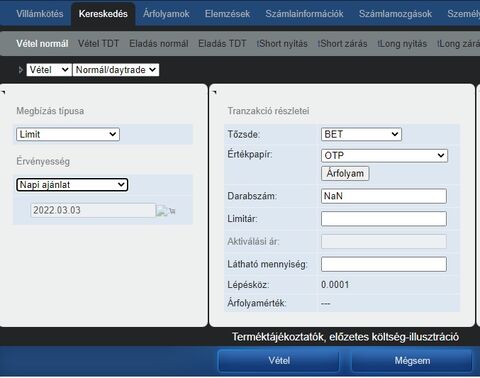This screenshot has height=378, width=480.
Task: Open the calendar icon beside the date
Action: (166, 211)
